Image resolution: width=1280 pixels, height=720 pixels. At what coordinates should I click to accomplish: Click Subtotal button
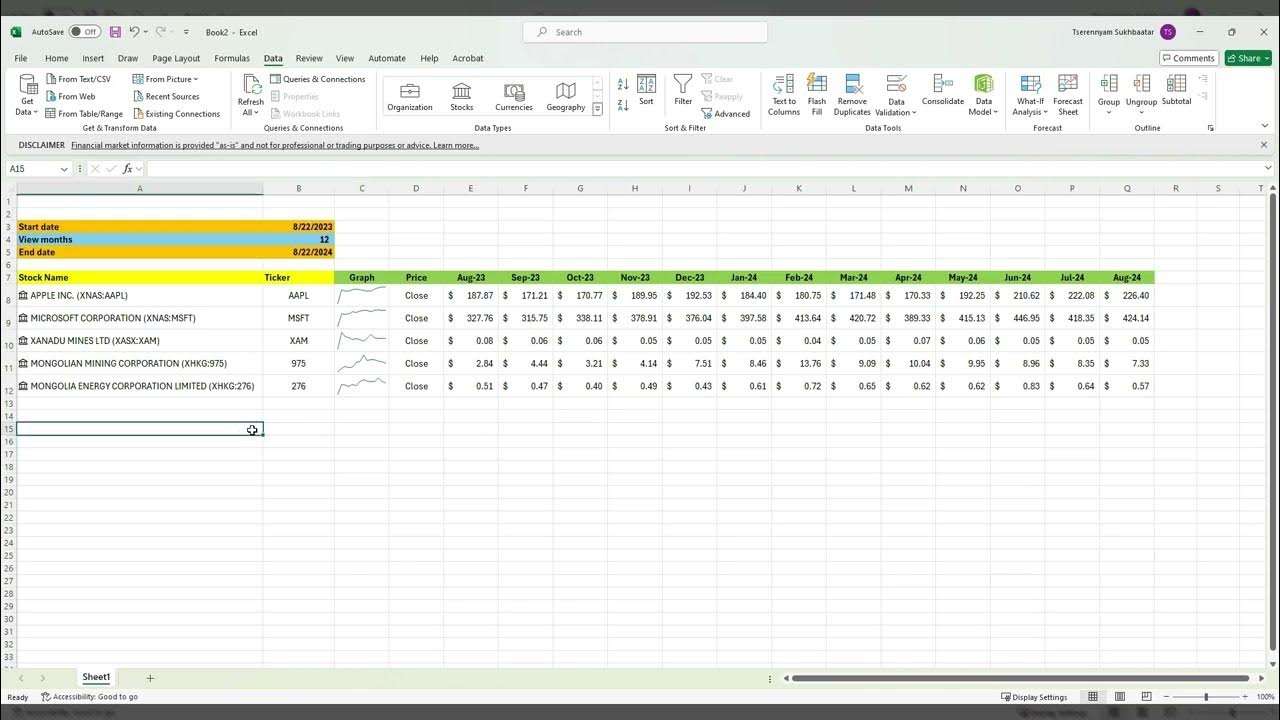(1176, 90)
